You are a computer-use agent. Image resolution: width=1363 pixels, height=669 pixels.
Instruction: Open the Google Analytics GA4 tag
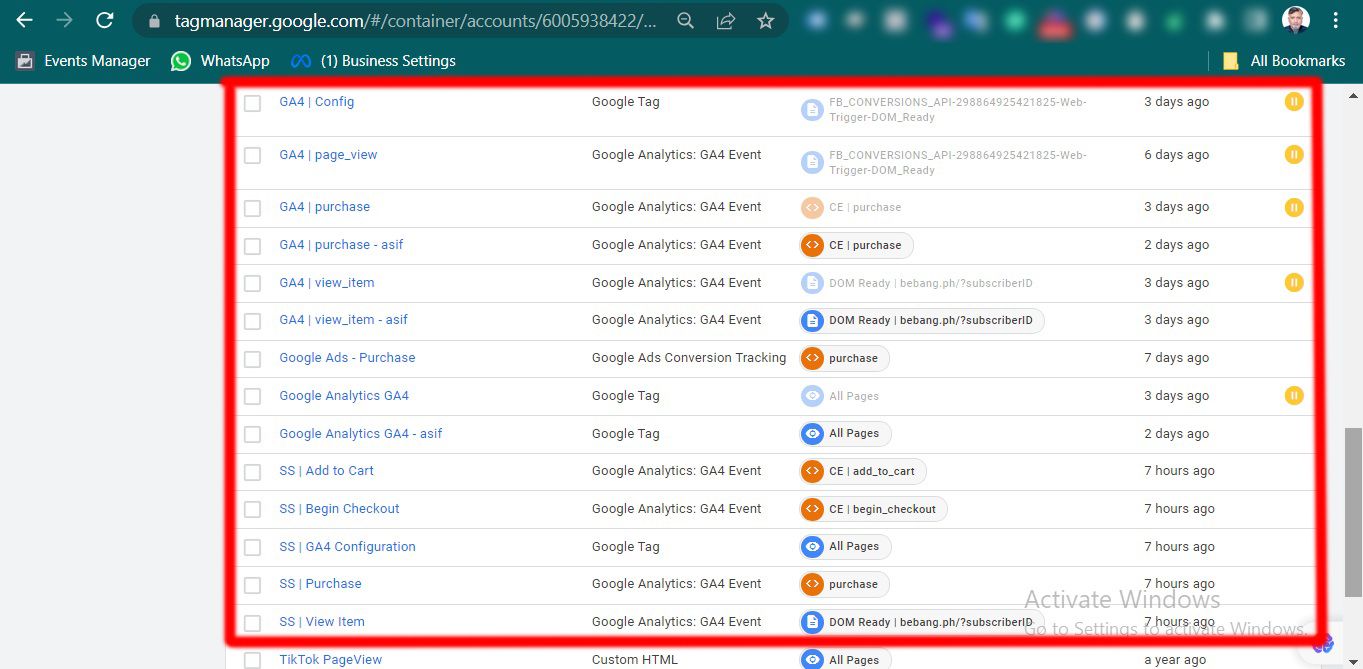click(344, 396)
